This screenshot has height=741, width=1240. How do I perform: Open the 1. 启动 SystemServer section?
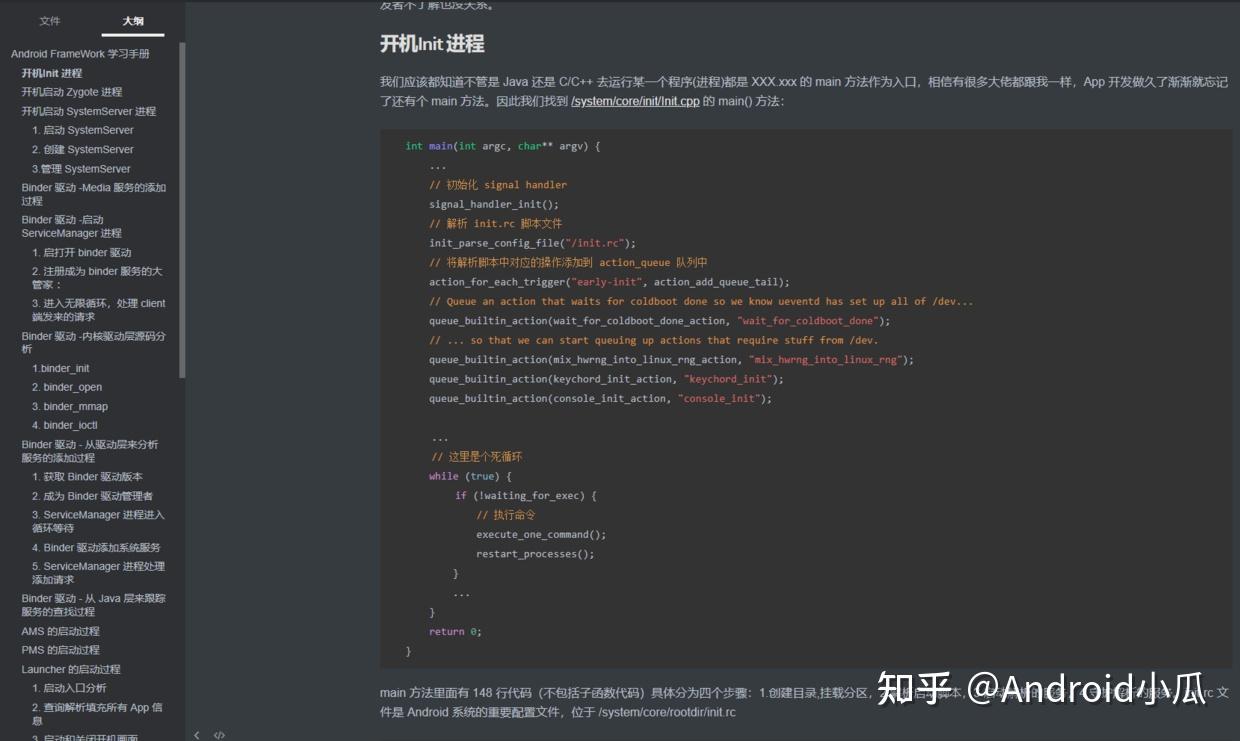(x=83, y=130)
